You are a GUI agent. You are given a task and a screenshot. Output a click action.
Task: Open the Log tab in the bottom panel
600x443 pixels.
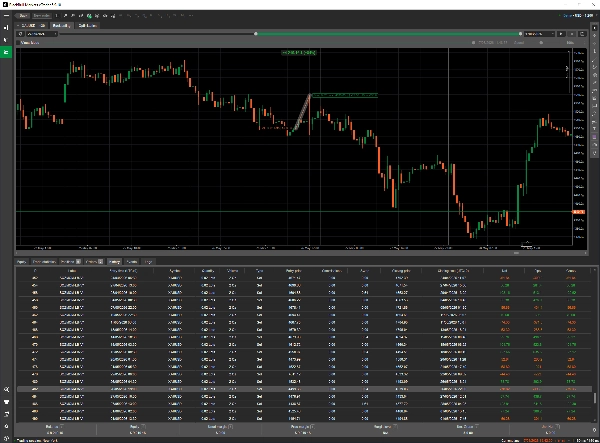point(148,262)
